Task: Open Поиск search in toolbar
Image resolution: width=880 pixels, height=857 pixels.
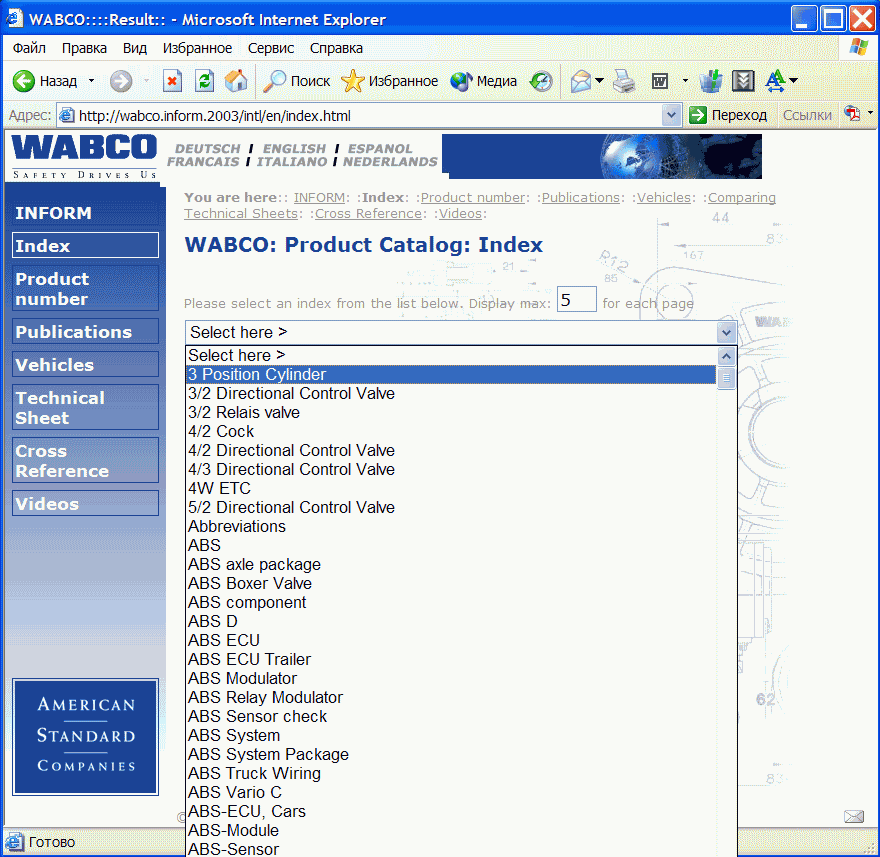Action: click(297, 81)
